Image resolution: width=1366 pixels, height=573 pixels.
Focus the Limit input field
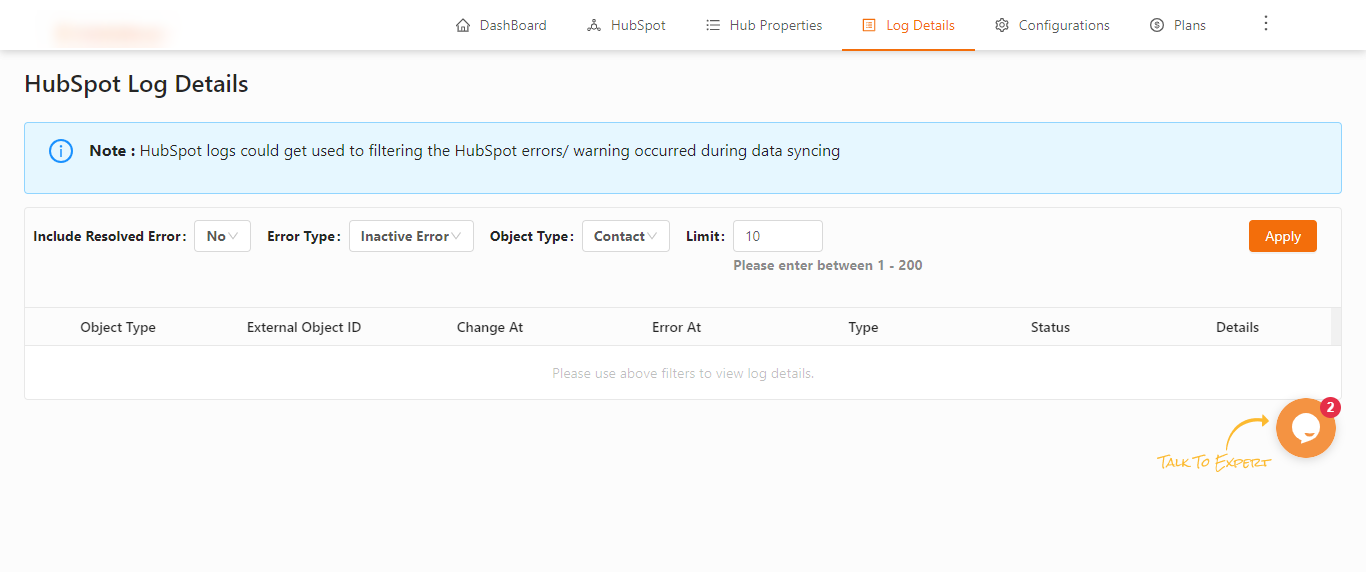(x=778, y=236)
